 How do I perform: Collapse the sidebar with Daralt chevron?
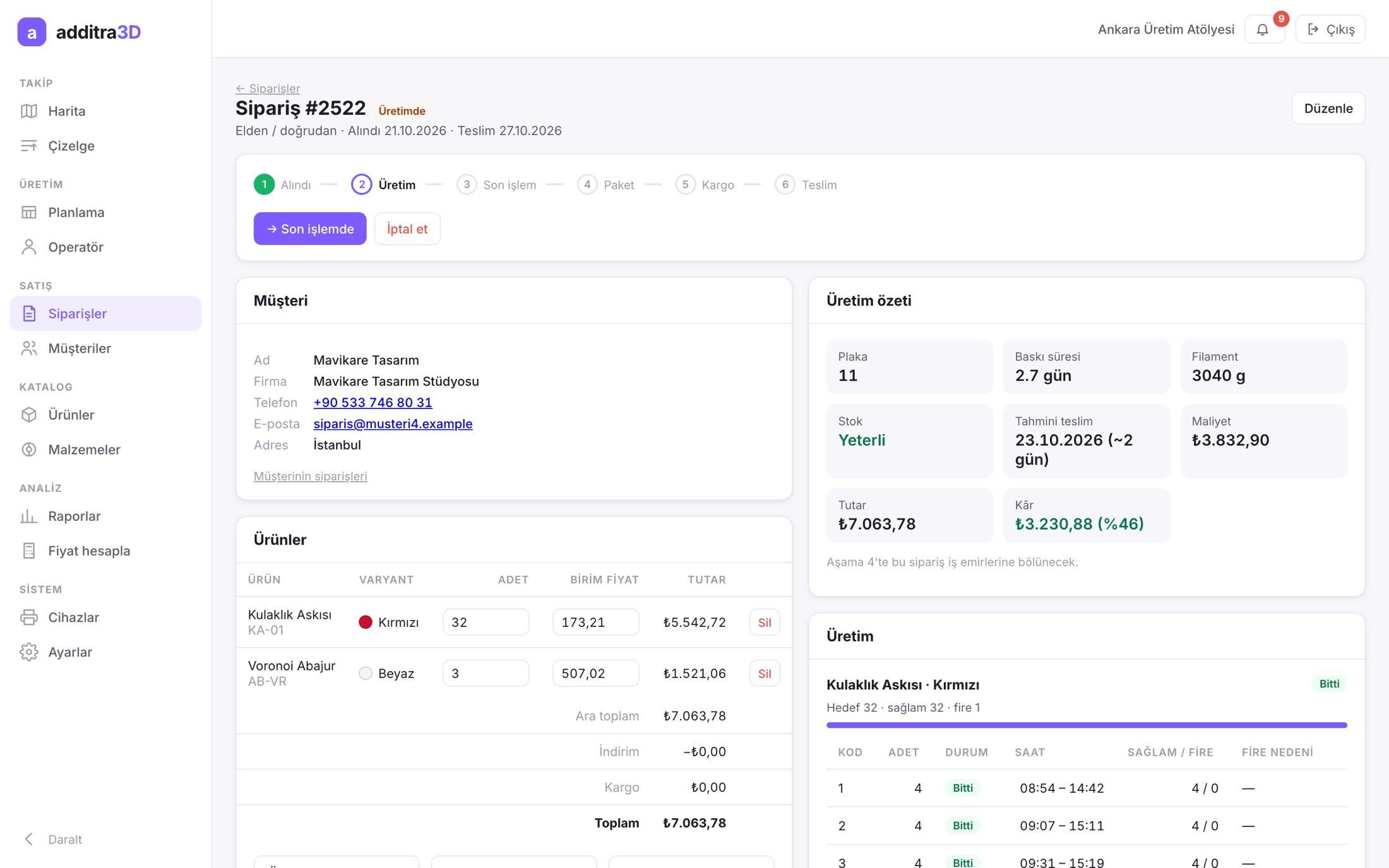click(x=29, y=839)
